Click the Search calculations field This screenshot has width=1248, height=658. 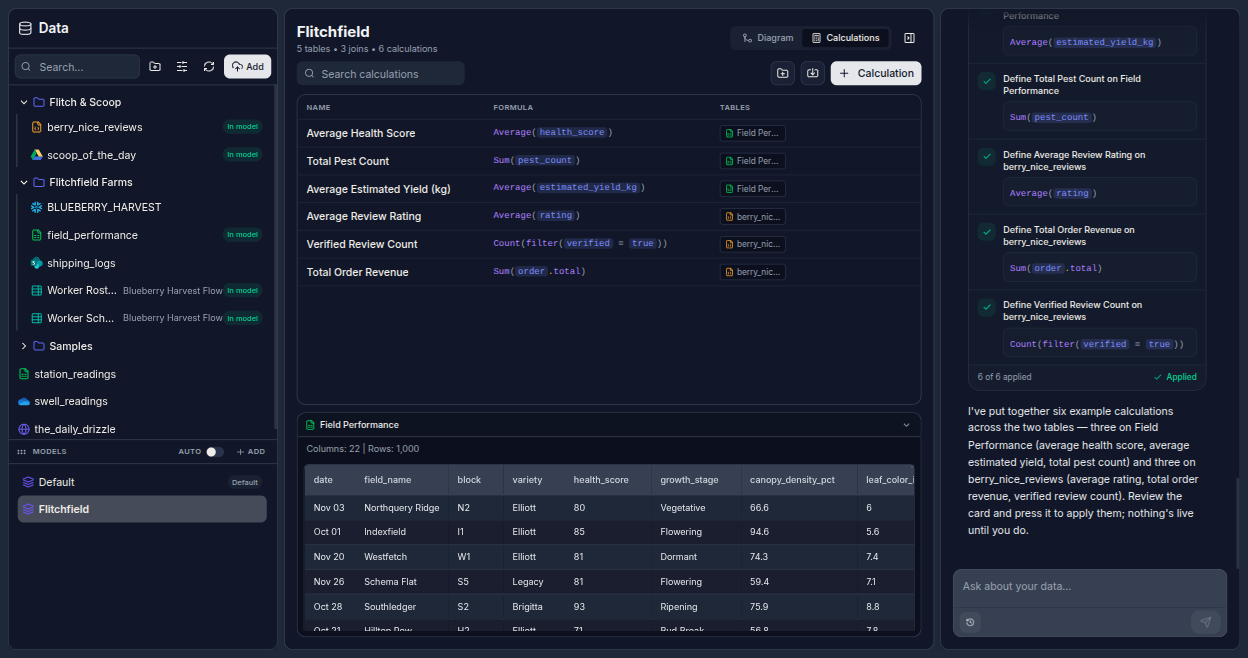381,74
